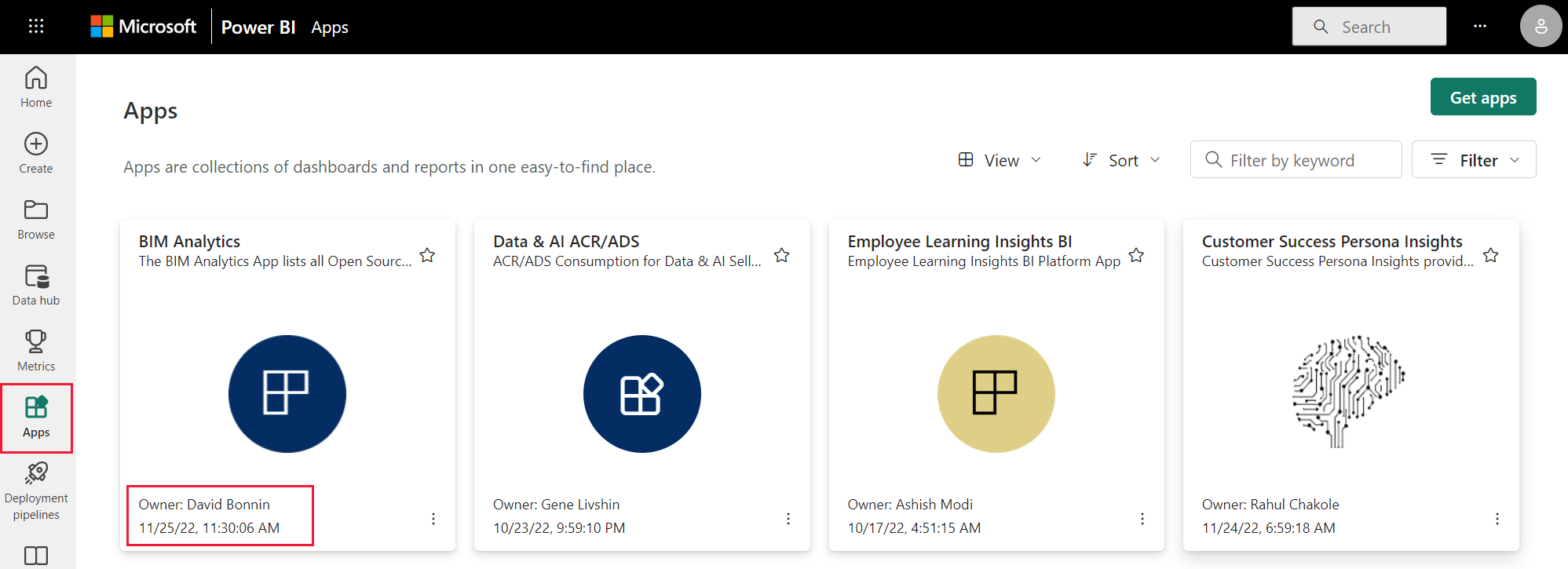This screenshot has height=569, width=1568.
Task: Click Owner: Rahul Chakole text
Action: tap(1270, 505)
